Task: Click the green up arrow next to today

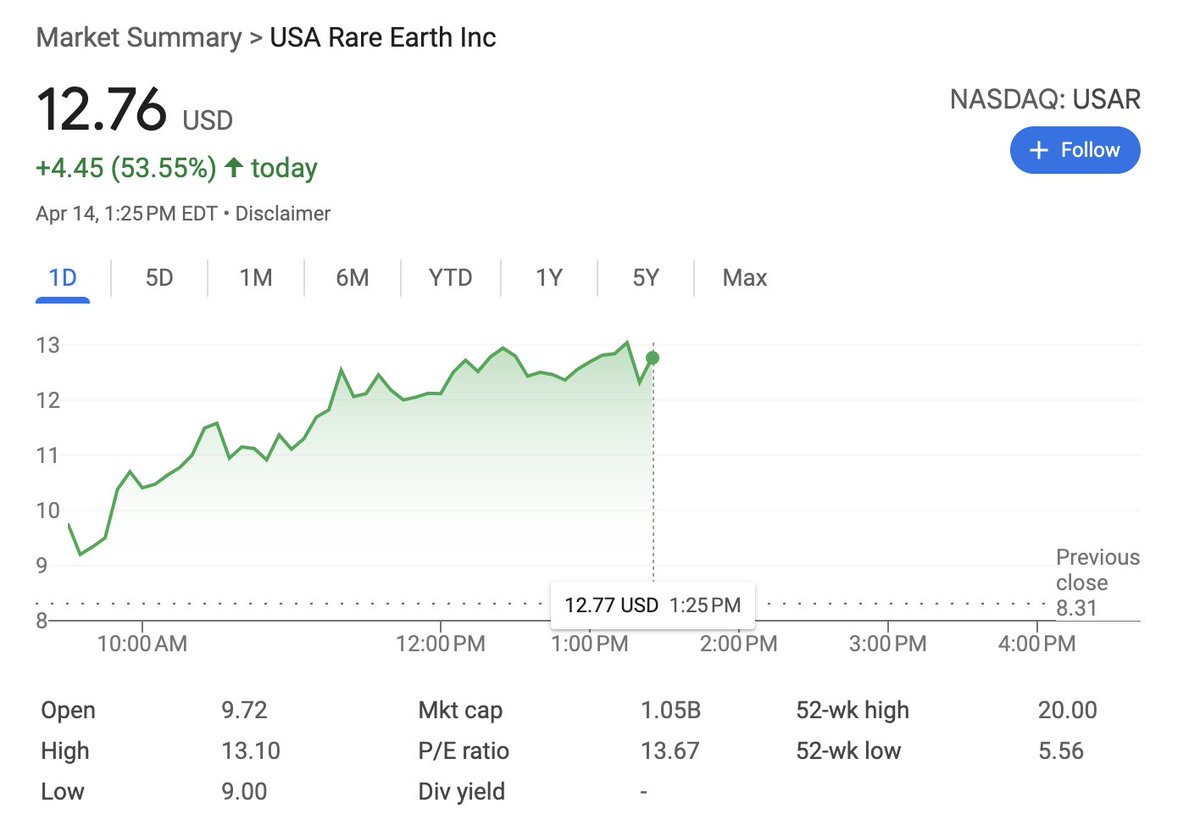Action: [x=234, y=168]
